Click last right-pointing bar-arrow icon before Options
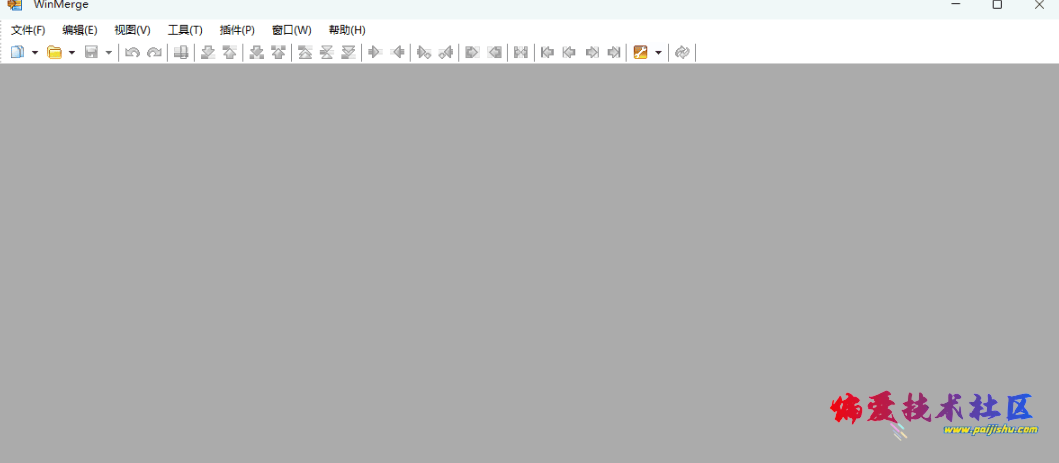Image resolution: width=1059 pixels, height=463 pixels. [x=613, y=52]
